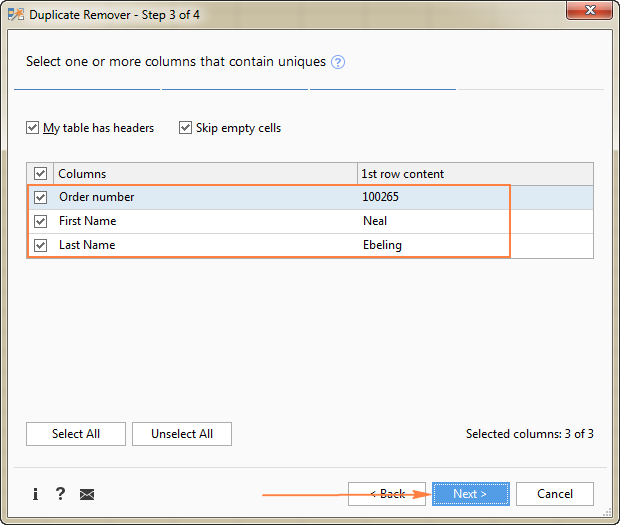Screen dimensions: 620x525
Task: Cancel the Duplicate Remover wizard
Action: [555, 494]
